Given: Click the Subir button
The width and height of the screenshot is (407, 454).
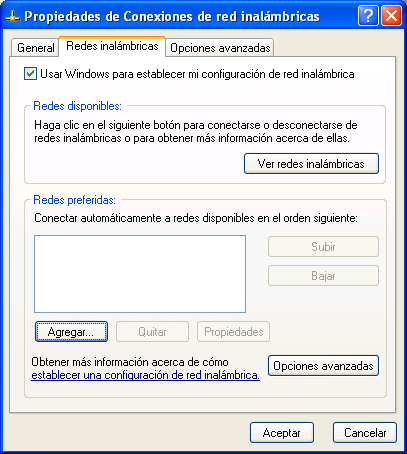Looking at the screenshot, I should coord(323,247).
